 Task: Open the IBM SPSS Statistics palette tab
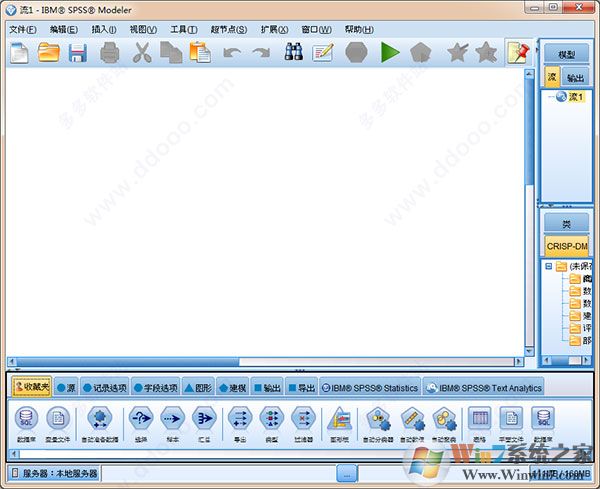point(370,388)
